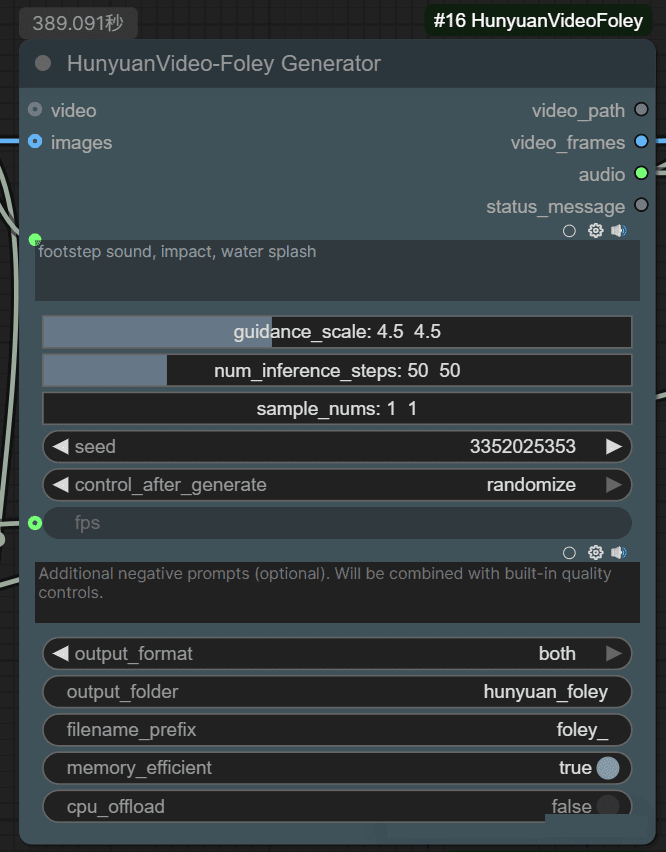Click the status_message output socket

point(642,205)
